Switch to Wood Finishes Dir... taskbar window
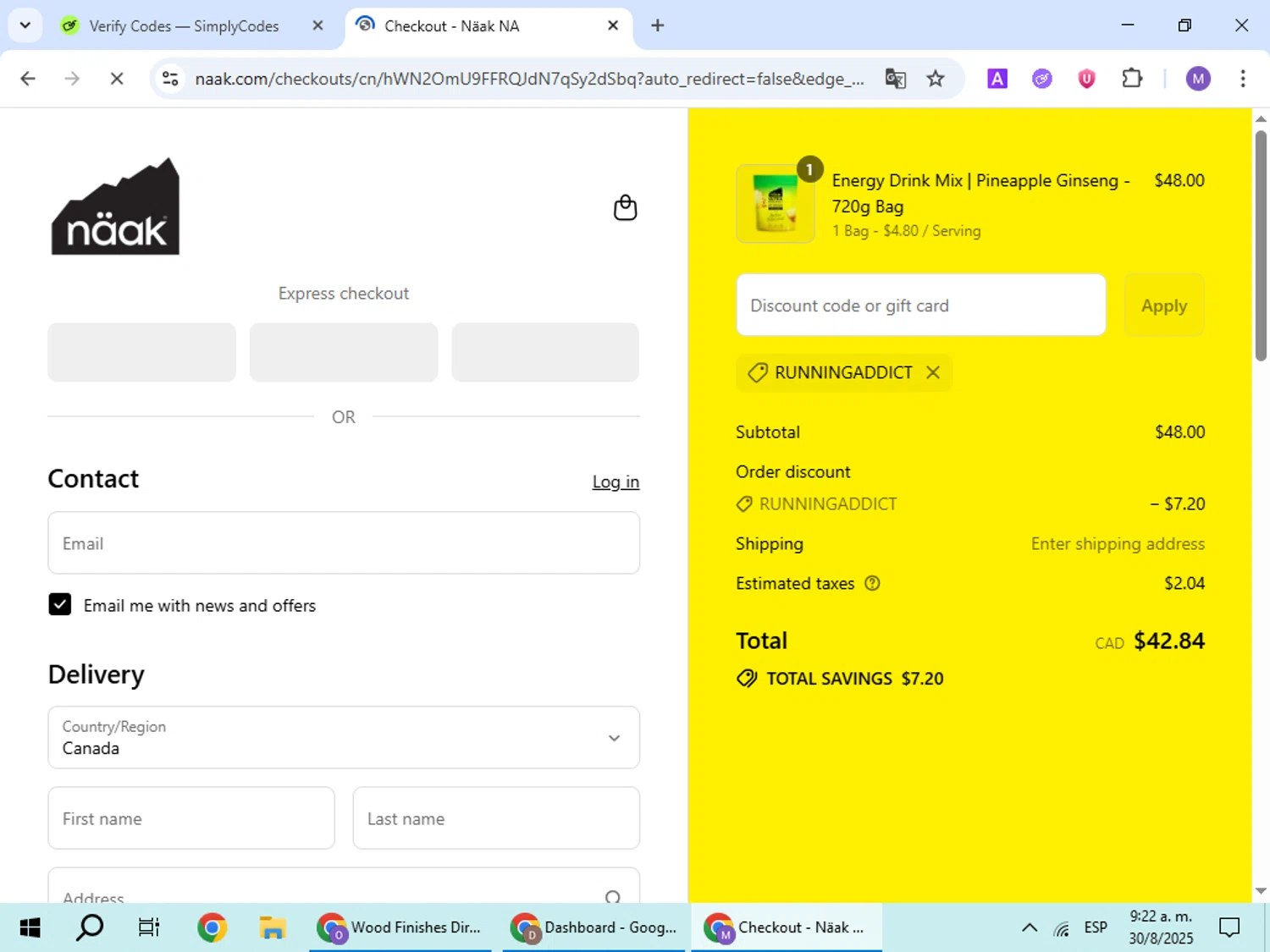The image size is (1270, 952). click(400, 927)
